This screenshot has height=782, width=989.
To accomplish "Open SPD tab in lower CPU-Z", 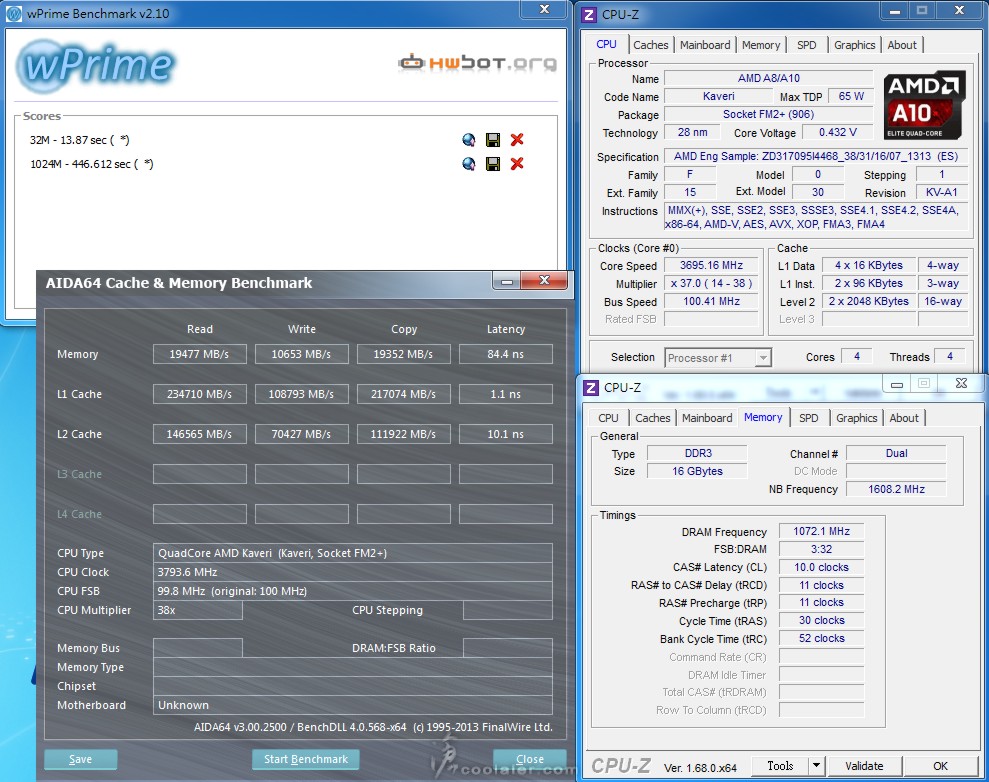I will point(808,418).
